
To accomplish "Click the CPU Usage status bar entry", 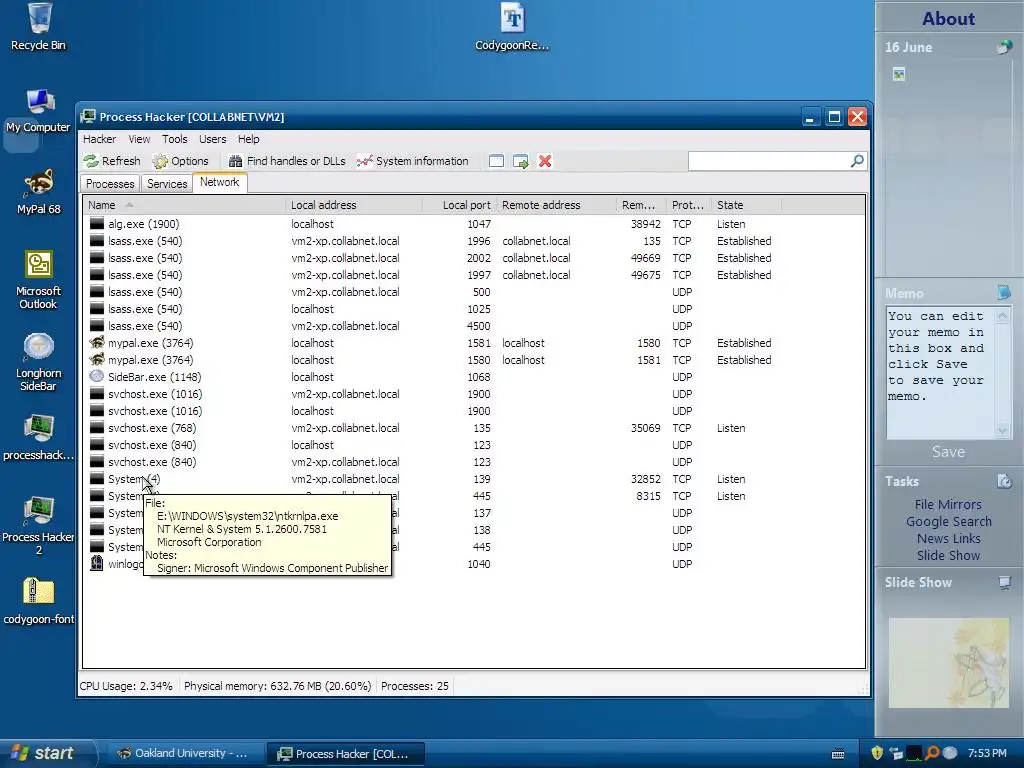I will coord(126,686).
